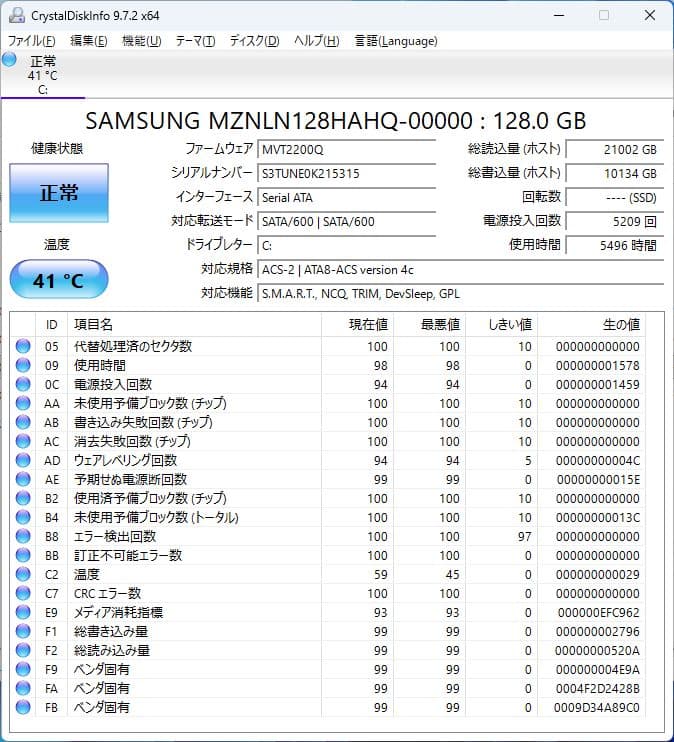Image resolution: width=674 pixels, height=742 pixels.
Task: Click status orb for ID AD row
Action: (x=23, y=460)
